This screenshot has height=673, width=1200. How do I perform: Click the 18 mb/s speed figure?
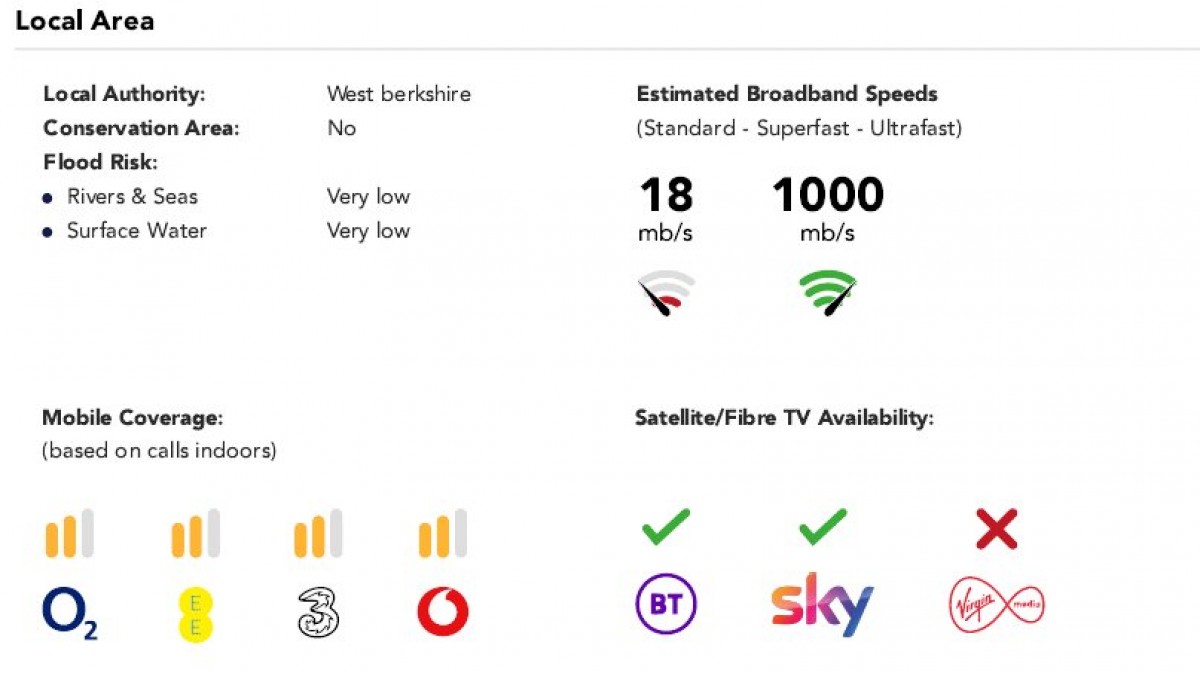click(x=666, y=209)
